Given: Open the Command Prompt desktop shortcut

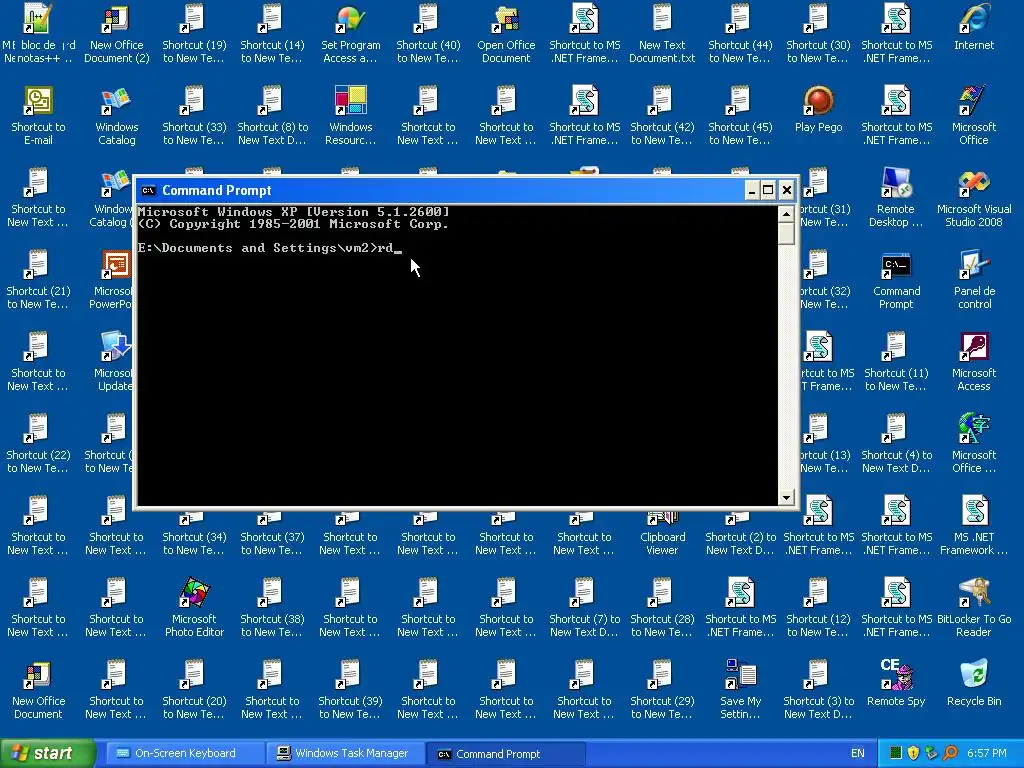Looking at the screenshot, I should pyautogui.click(x=896, y=280).
